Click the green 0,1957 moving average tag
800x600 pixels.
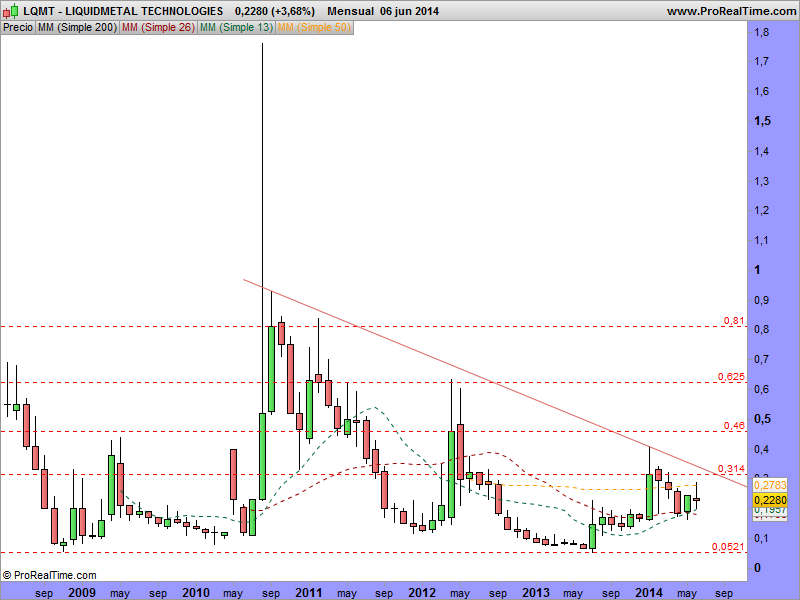click(770, 510)
